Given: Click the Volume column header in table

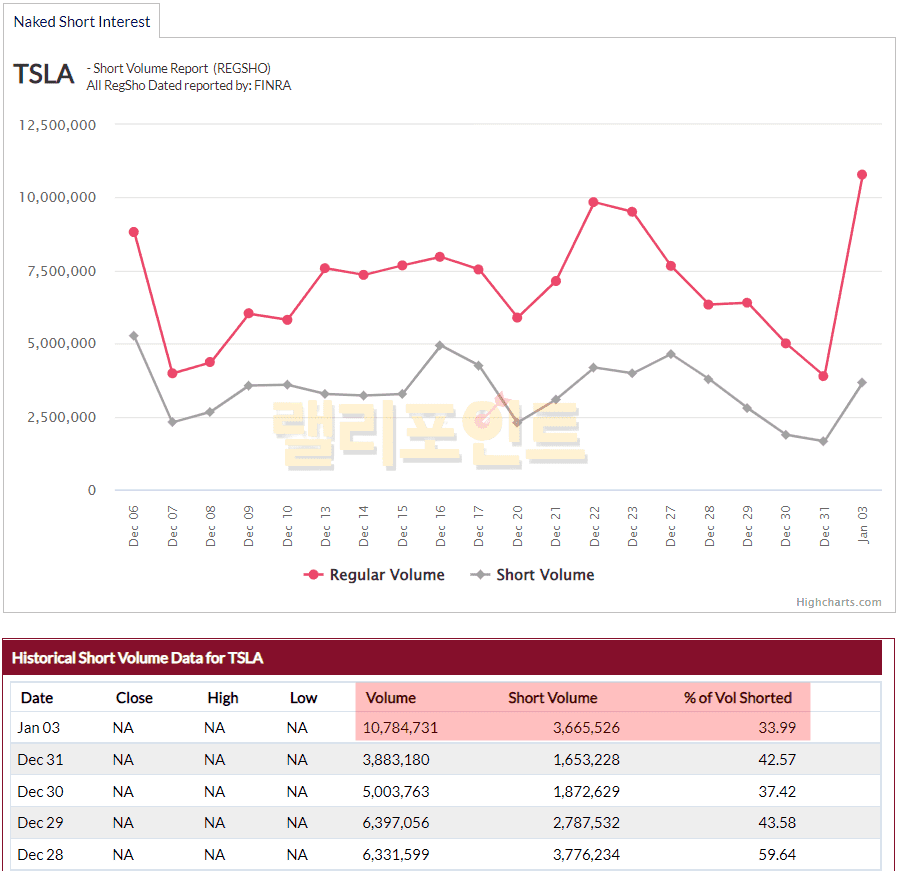Looking at the screenshot, I should pyautogui.click(x=390, y=698).
